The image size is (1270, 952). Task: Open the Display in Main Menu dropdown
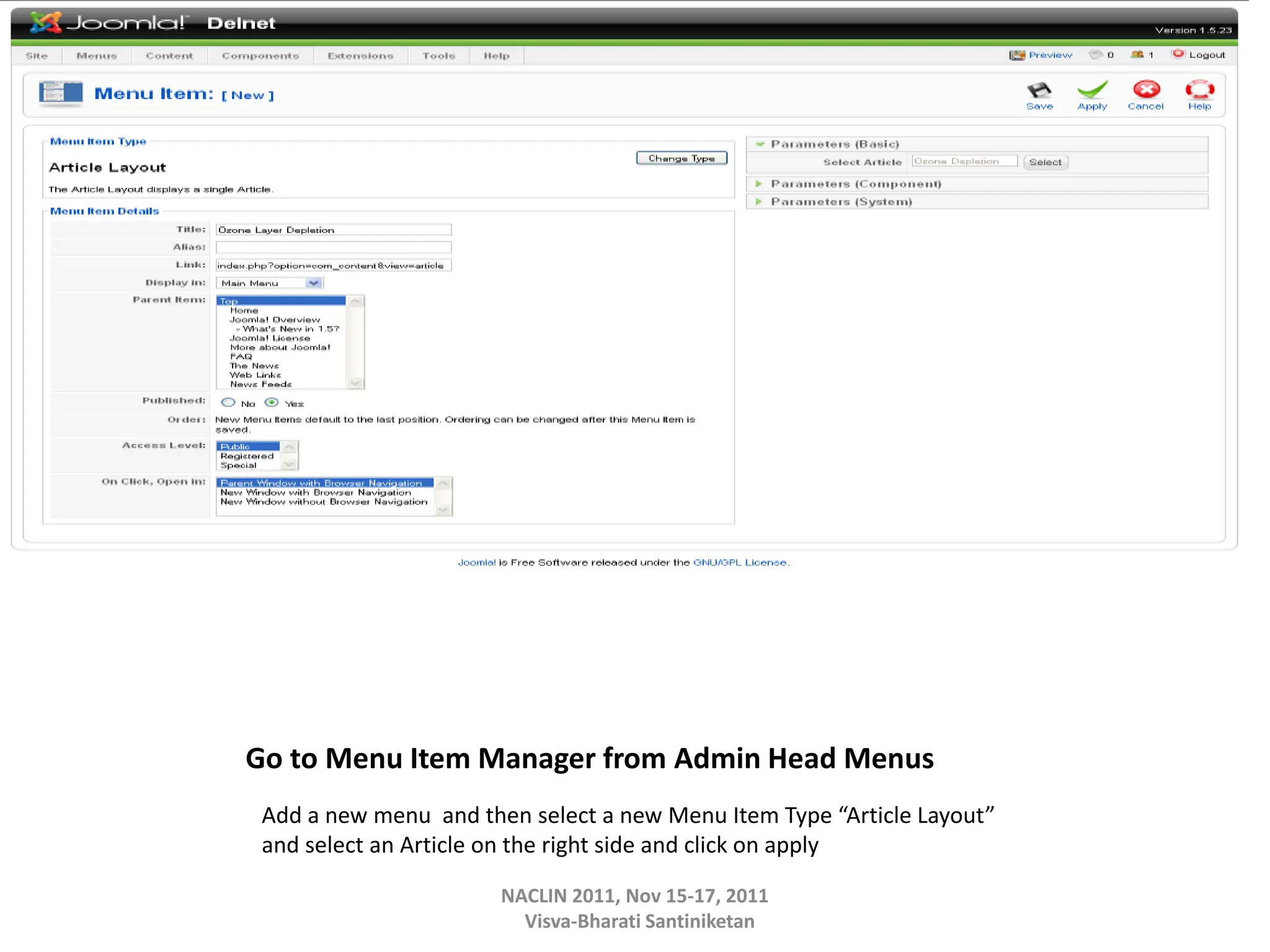[270, 283]
